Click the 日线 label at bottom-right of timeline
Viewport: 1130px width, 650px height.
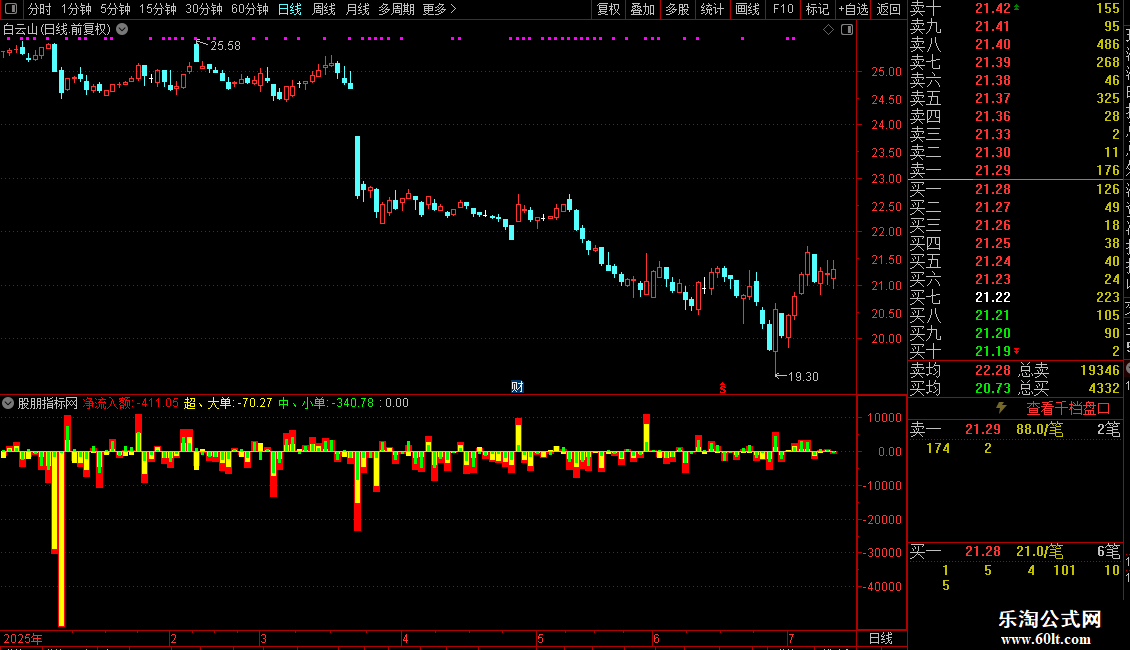tap(881, 638)
